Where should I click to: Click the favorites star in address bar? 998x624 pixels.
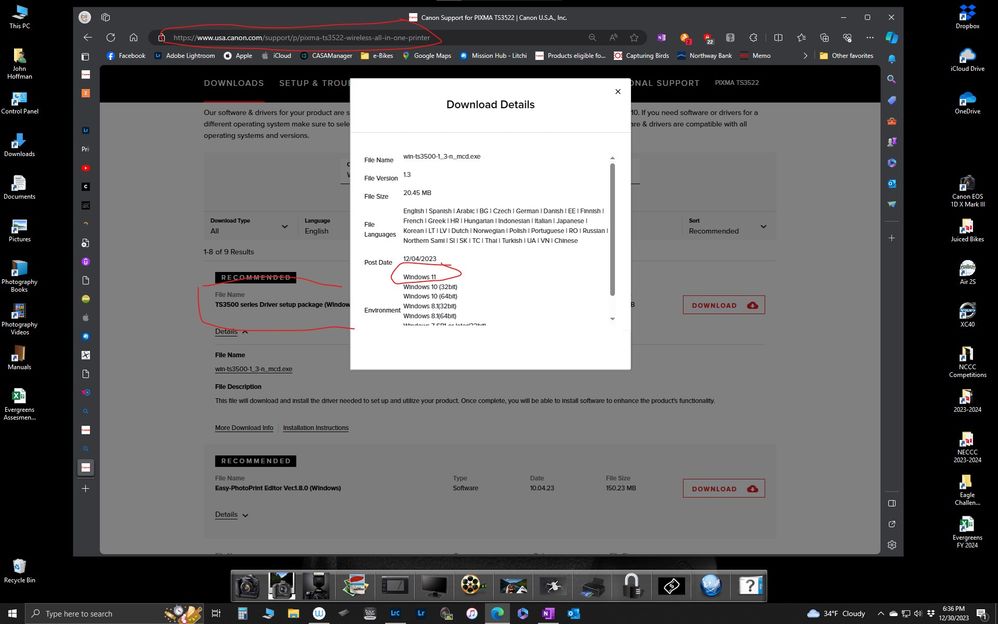tap(634, 37)
